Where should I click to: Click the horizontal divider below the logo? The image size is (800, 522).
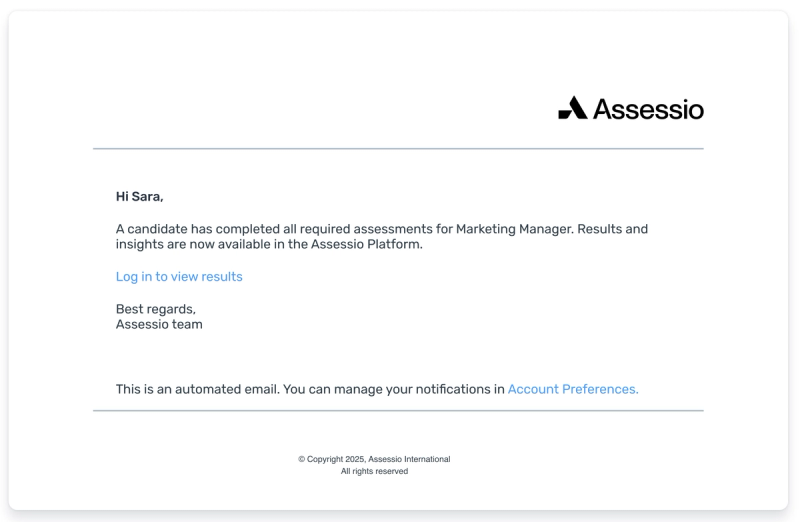coord(398,148)
